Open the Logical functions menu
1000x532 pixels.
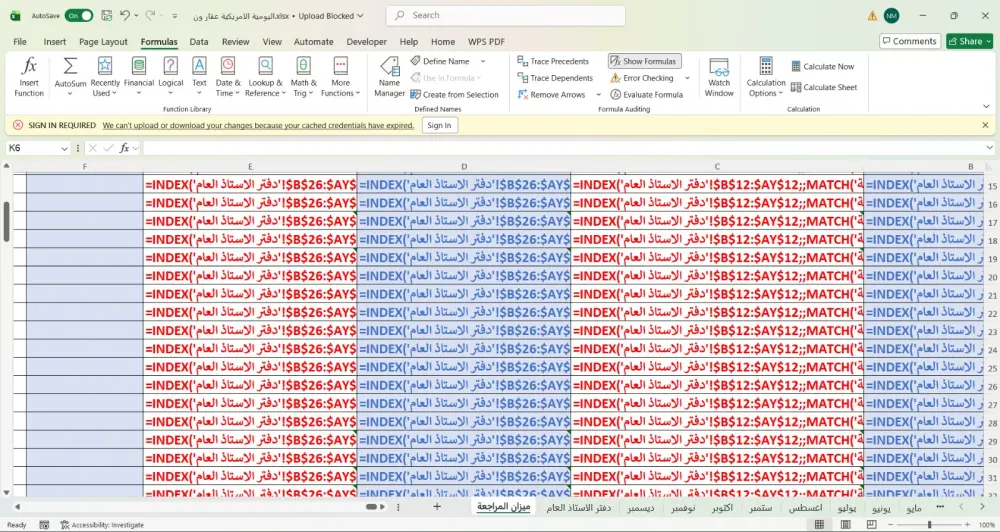point(170,77)
